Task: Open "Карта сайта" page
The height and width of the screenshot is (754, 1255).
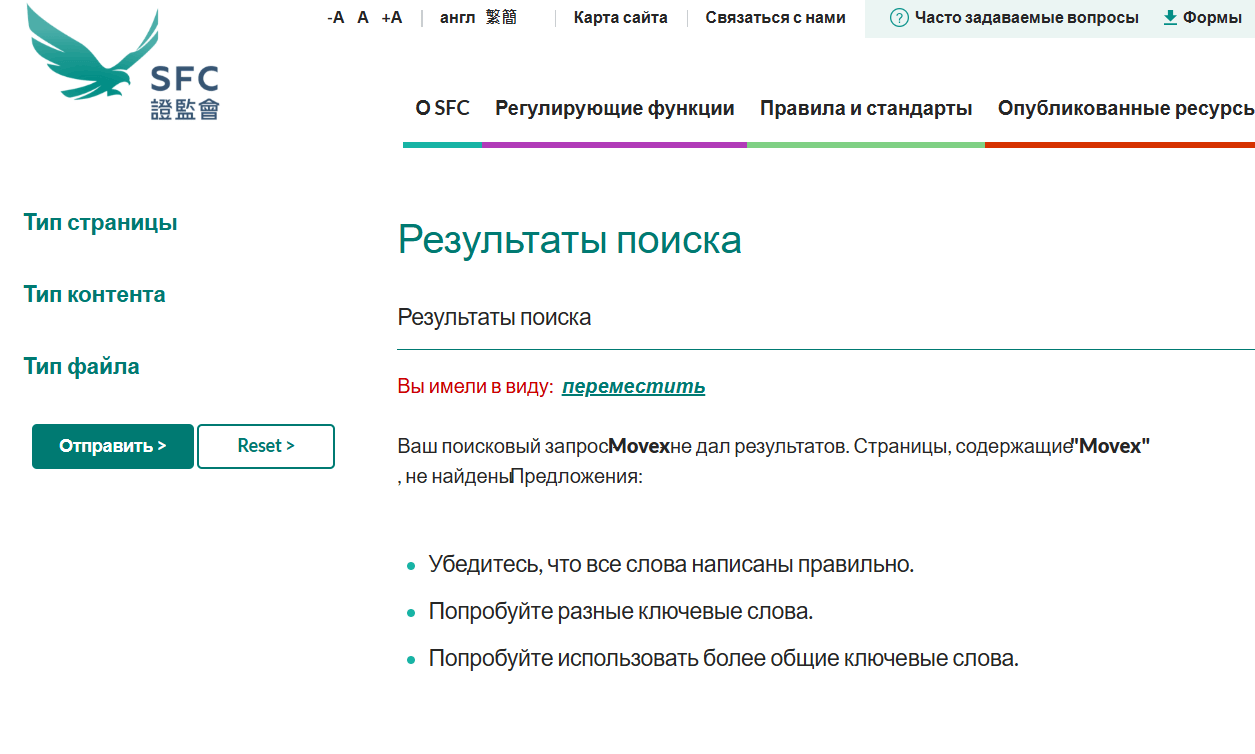Action: coord(620,17)
